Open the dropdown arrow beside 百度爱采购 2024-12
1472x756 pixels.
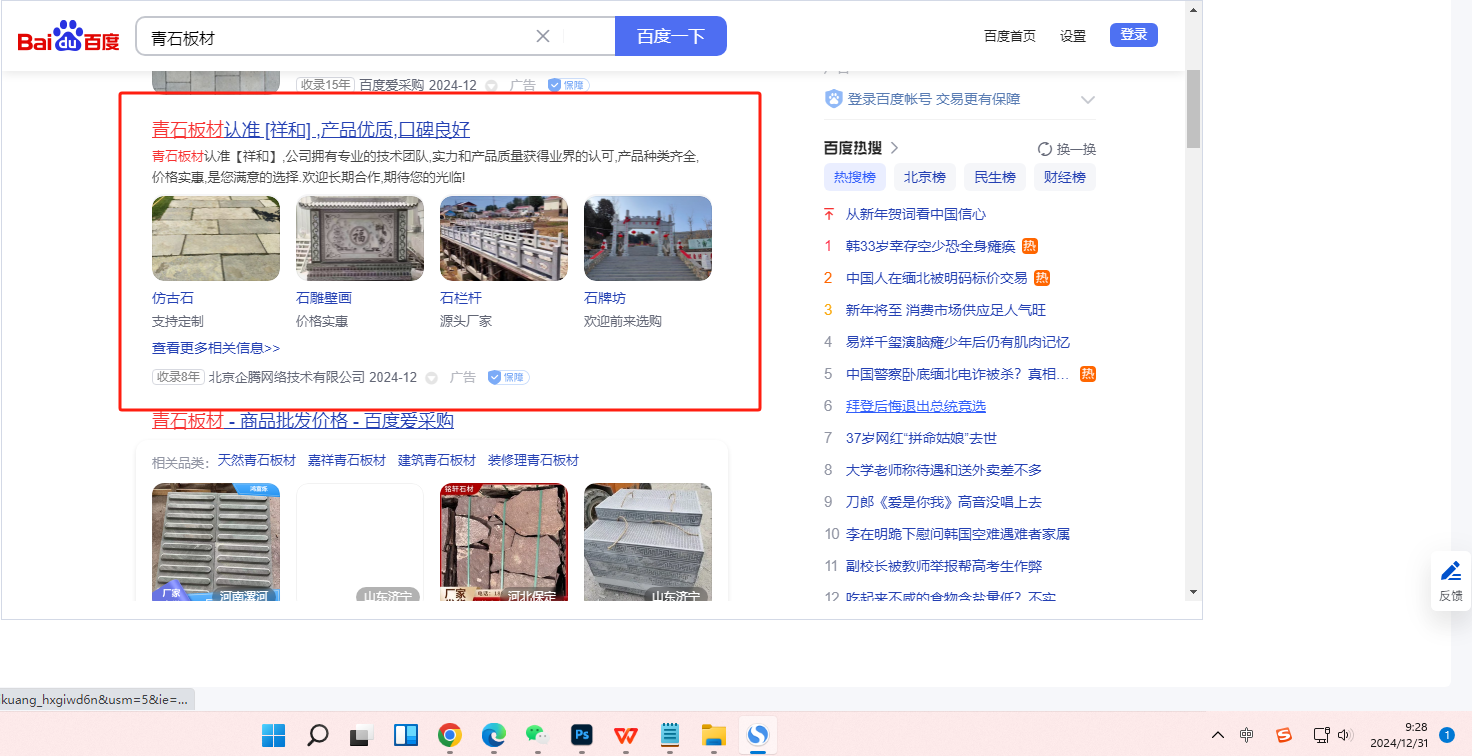coord(491,86)
